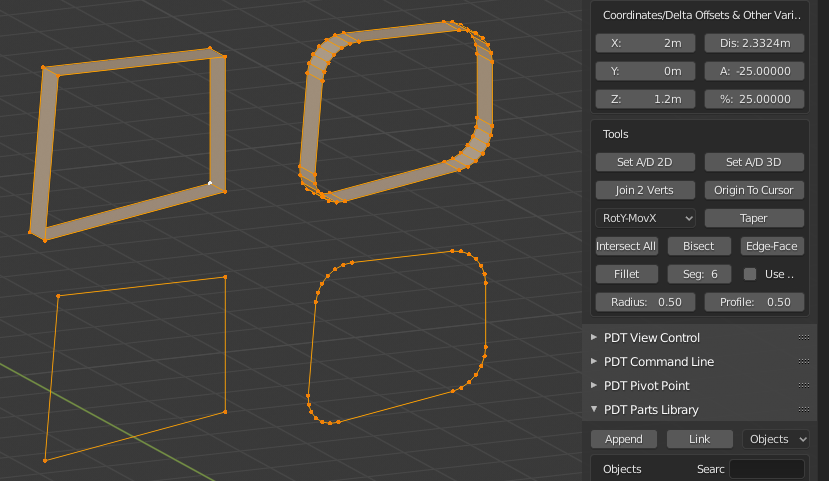Run the Fillet tool

coord(627,274)
